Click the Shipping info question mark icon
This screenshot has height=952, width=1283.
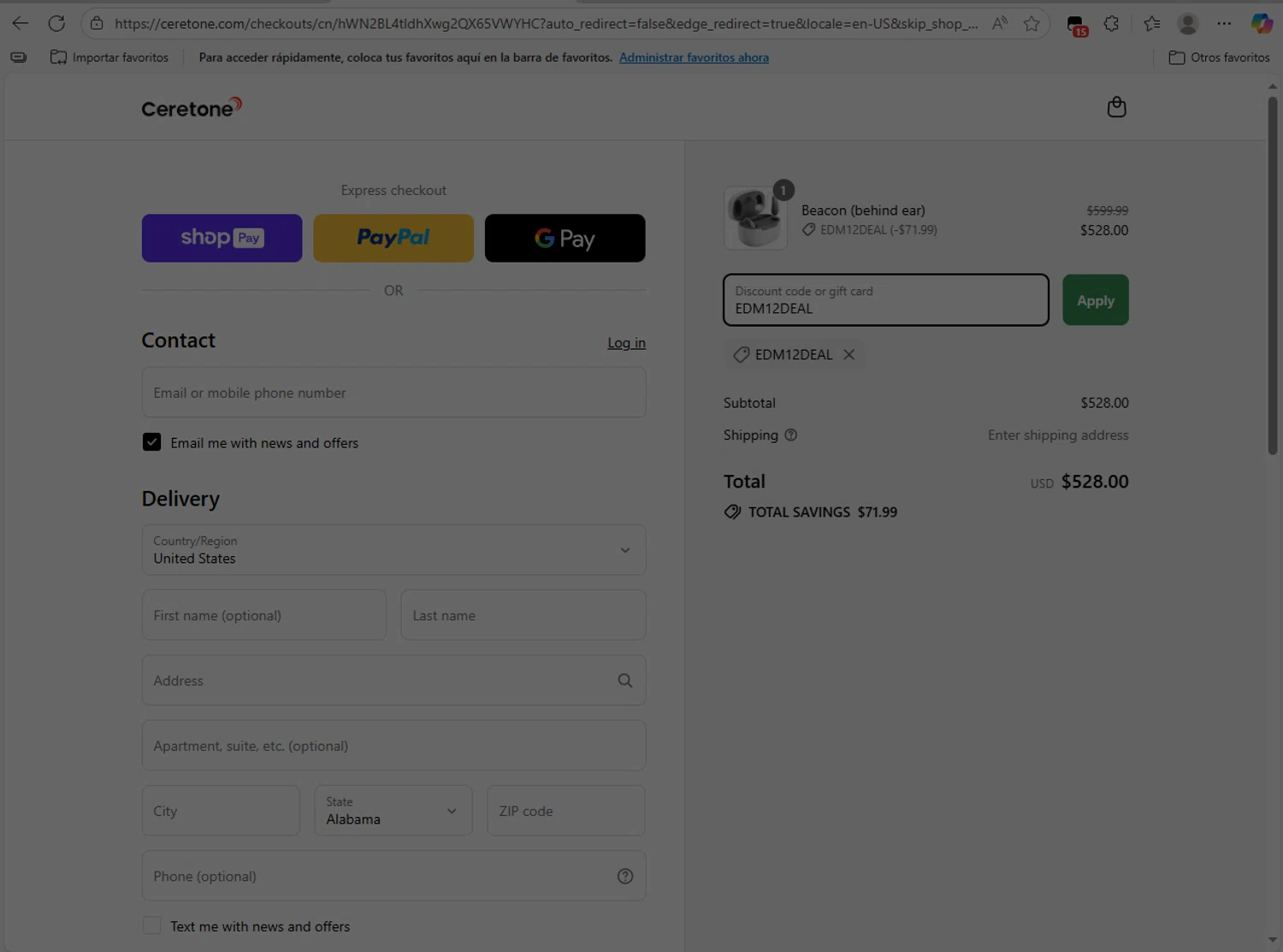[x=791, y=435]
